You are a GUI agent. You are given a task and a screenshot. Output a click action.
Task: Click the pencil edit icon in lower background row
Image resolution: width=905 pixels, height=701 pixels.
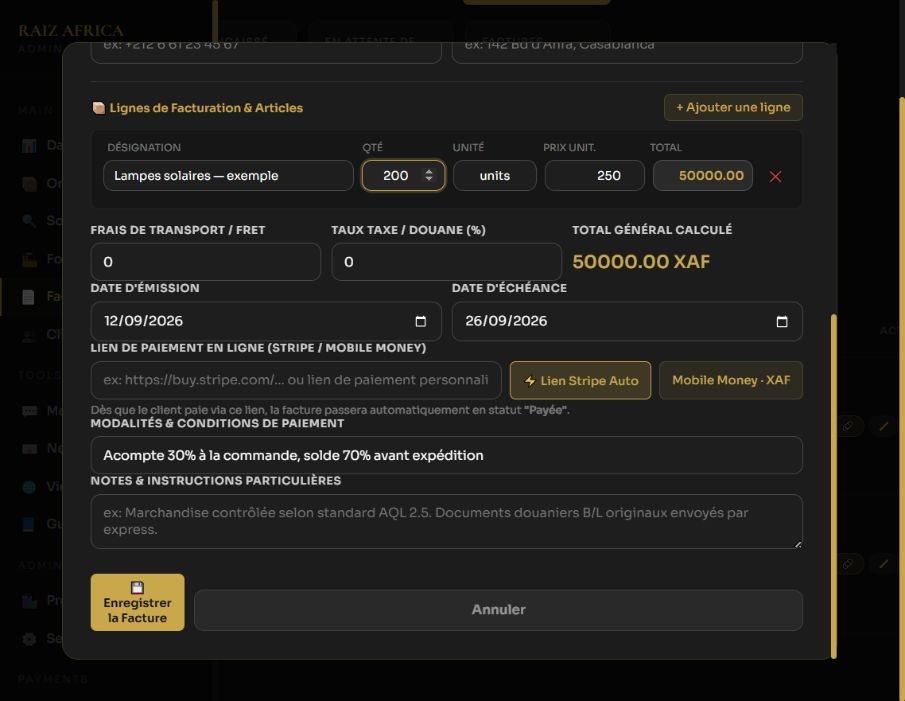pyautogui.click(x=884, y=564)
